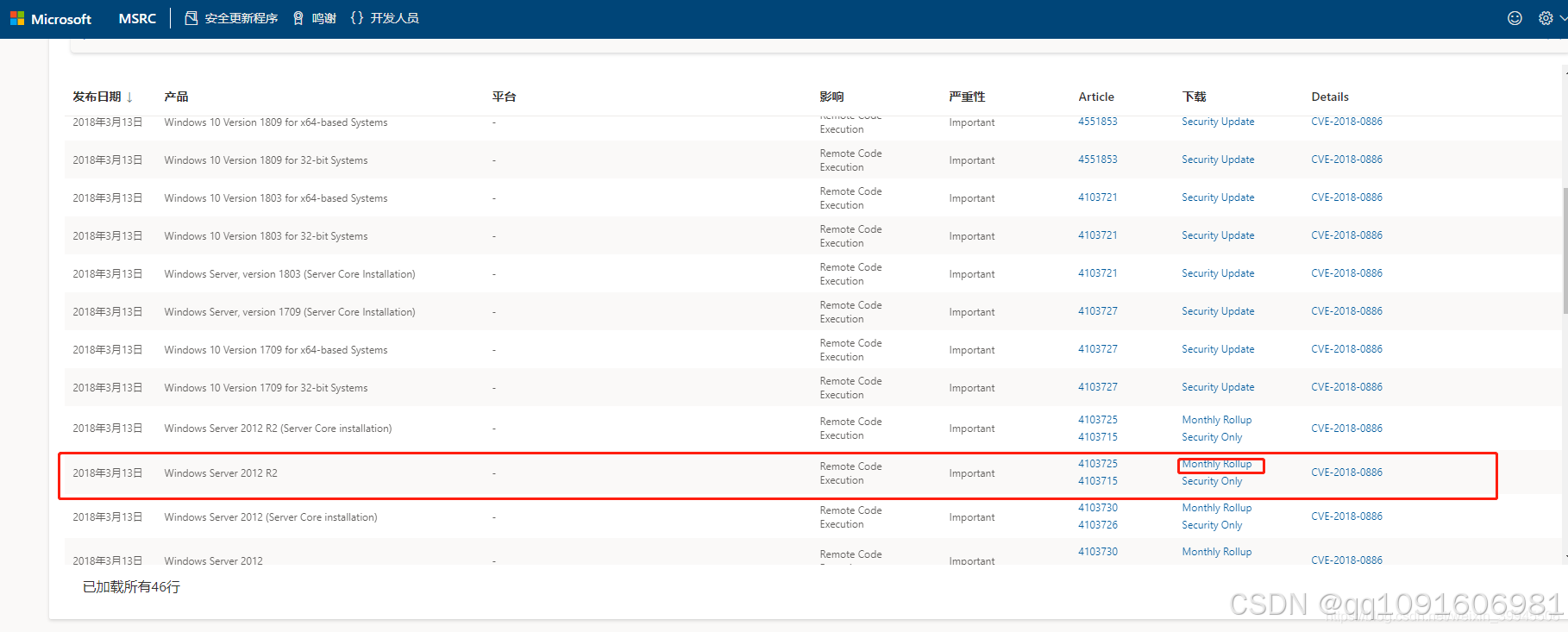The height and width of the screenshot is (632, 1568).
Task: Open article 4103727 for Server version 1709
Action: pyautogui.click(x=1097, y=311)
